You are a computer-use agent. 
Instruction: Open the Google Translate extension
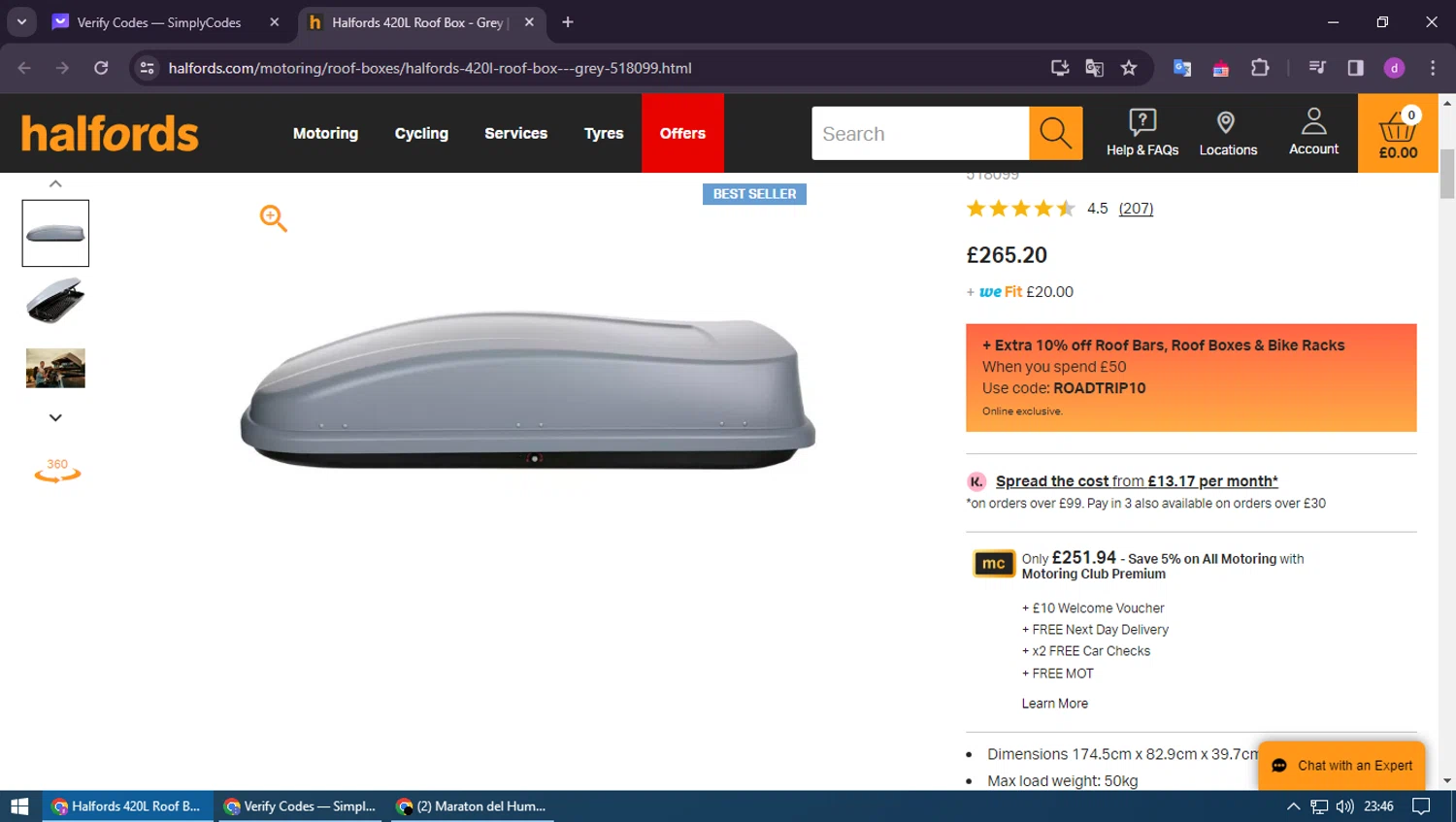1181,68
